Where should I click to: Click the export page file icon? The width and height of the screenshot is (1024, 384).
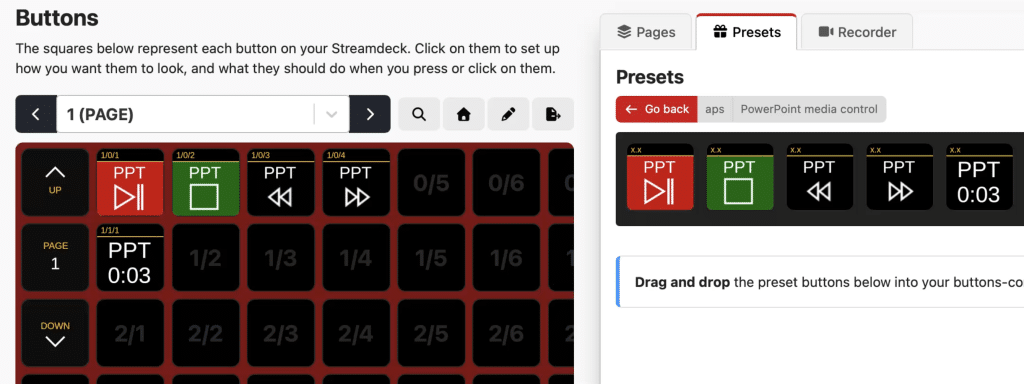click(x=552, y=114)
